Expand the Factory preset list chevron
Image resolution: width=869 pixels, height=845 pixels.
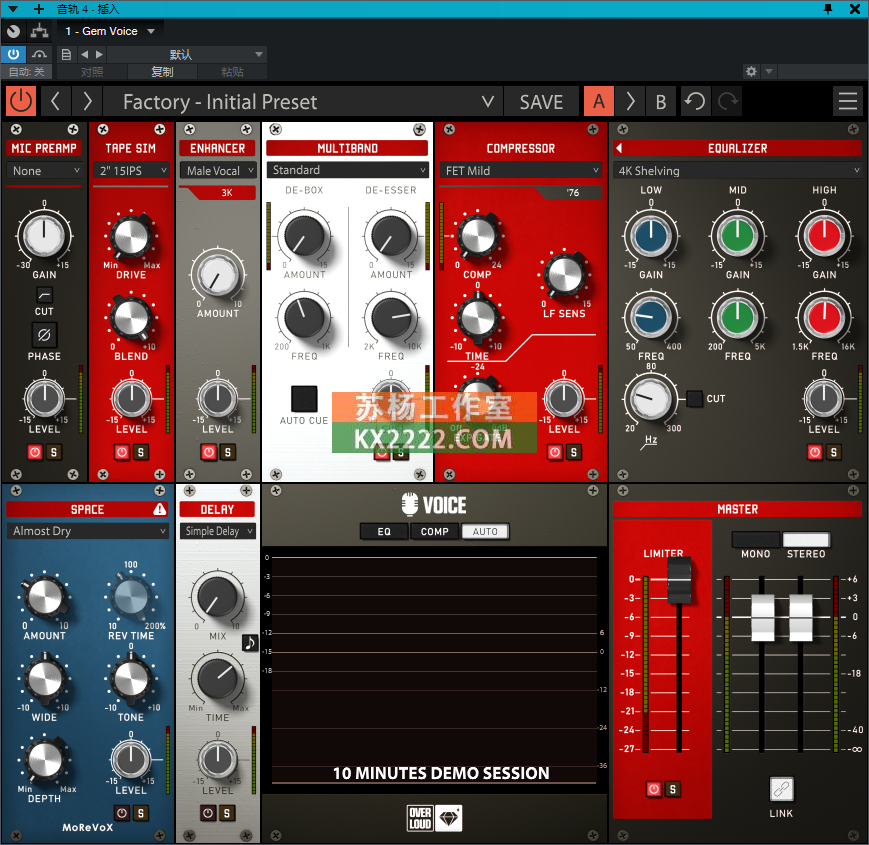tap(488, 101)
